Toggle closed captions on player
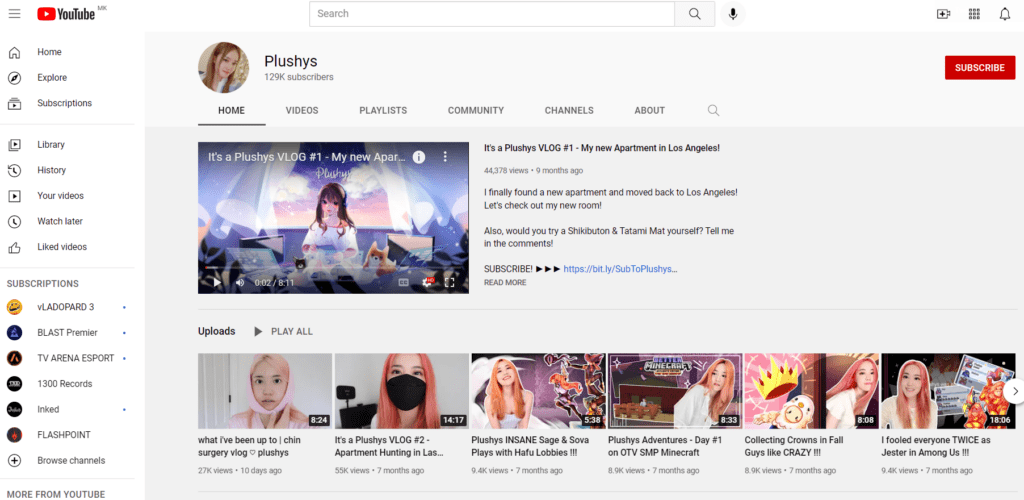Image resolution: width=1024 pixels, height=500 pixels. pos(404,283)
